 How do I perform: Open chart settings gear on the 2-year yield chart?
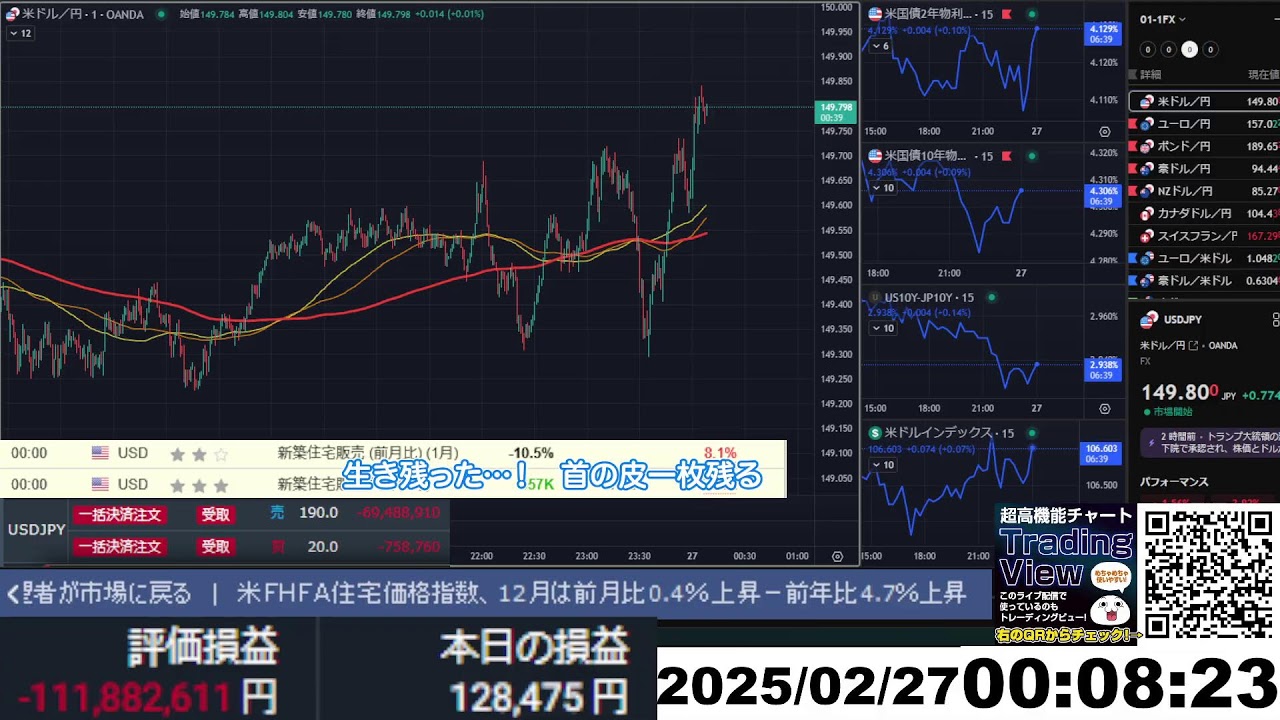point(1105,131)
